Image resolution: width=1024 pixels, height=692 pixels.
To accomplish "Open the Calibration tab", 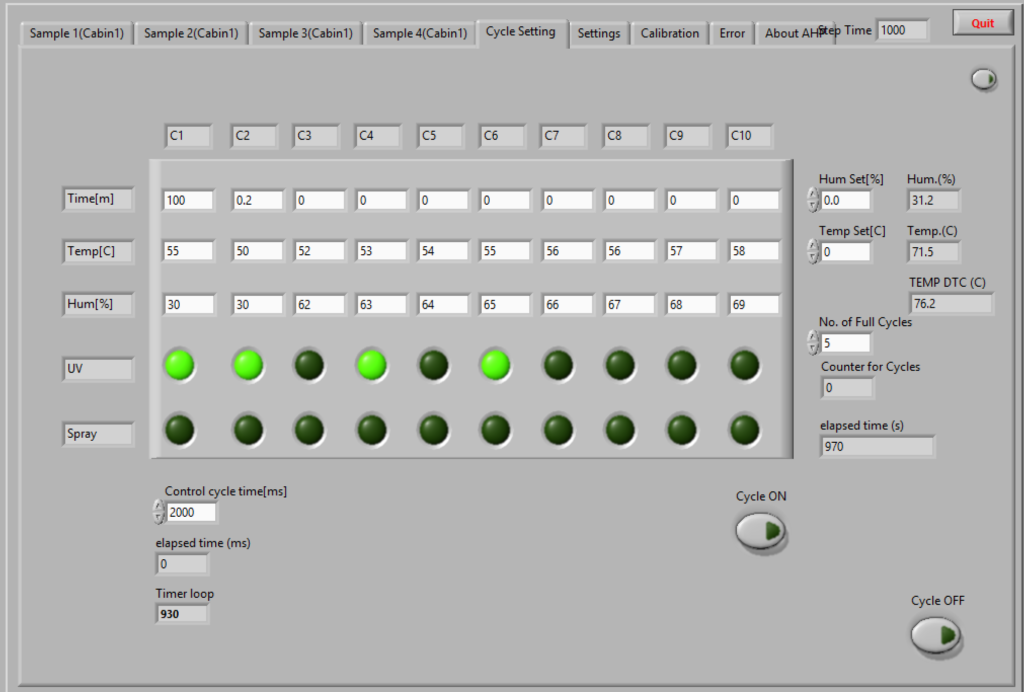I will pos(669,33).
